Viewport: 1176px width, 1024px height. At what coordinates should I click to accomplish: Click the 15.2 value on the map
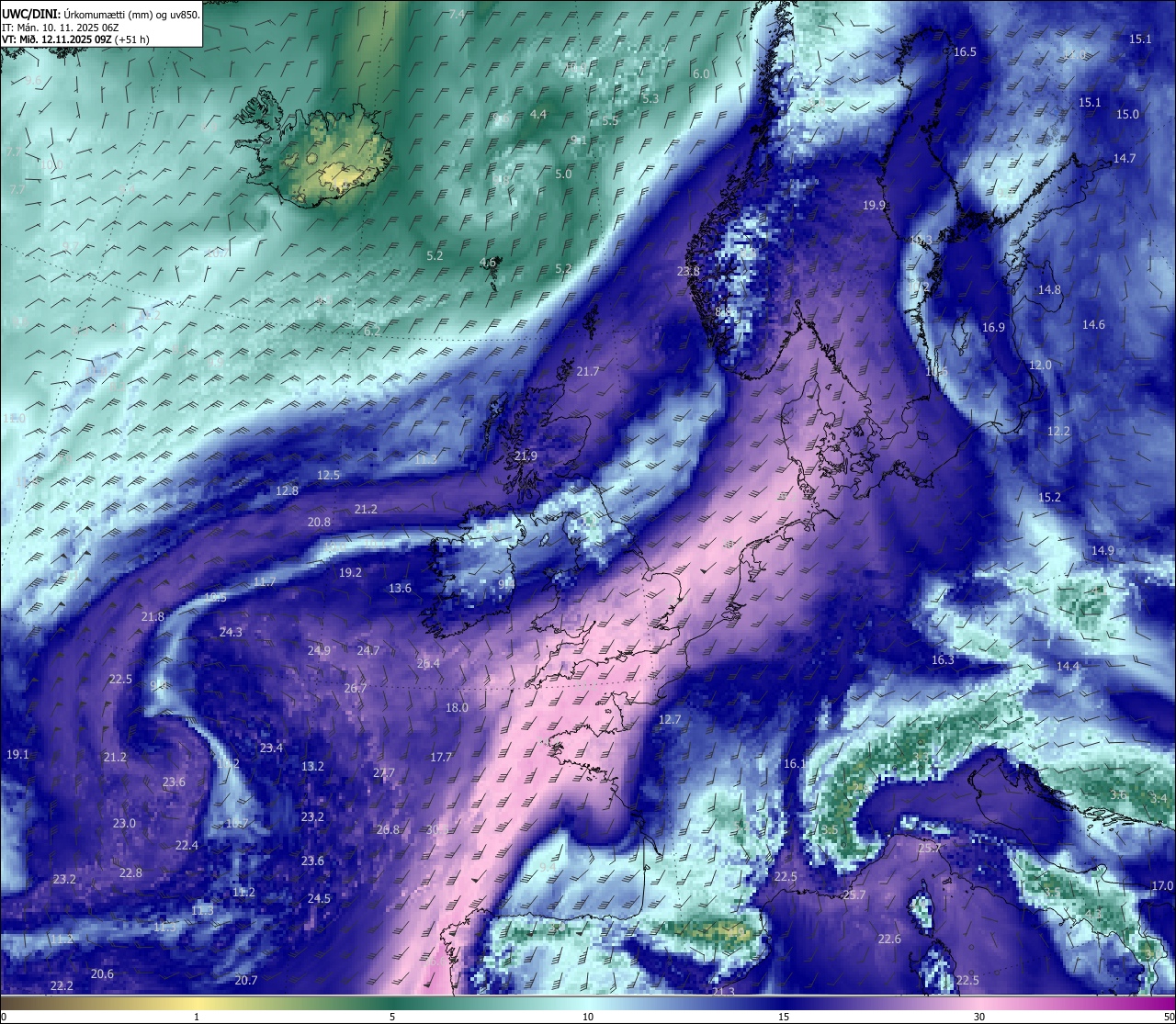click(x=1049, y=498)
